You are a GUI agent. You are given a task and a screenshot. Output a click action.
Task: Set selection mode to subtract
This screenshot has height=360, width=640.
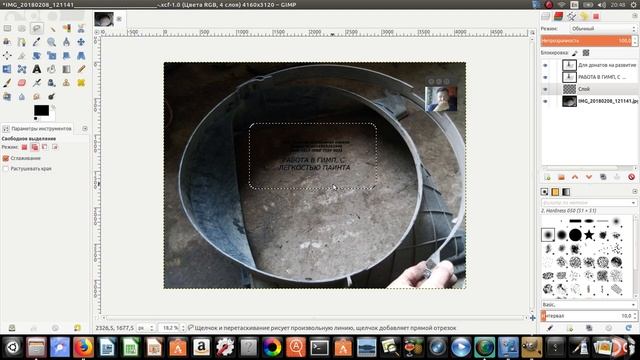point(44,147)
